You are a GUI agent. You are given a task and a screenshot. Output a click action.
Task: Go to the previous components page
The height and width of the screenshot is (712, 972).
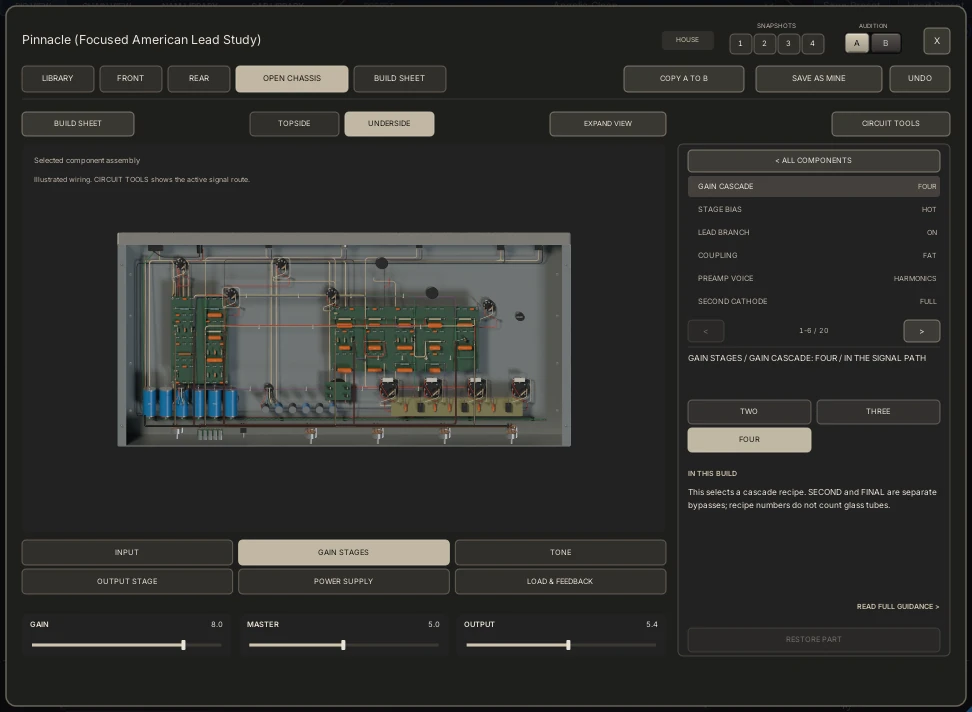[x=705, y=331]
